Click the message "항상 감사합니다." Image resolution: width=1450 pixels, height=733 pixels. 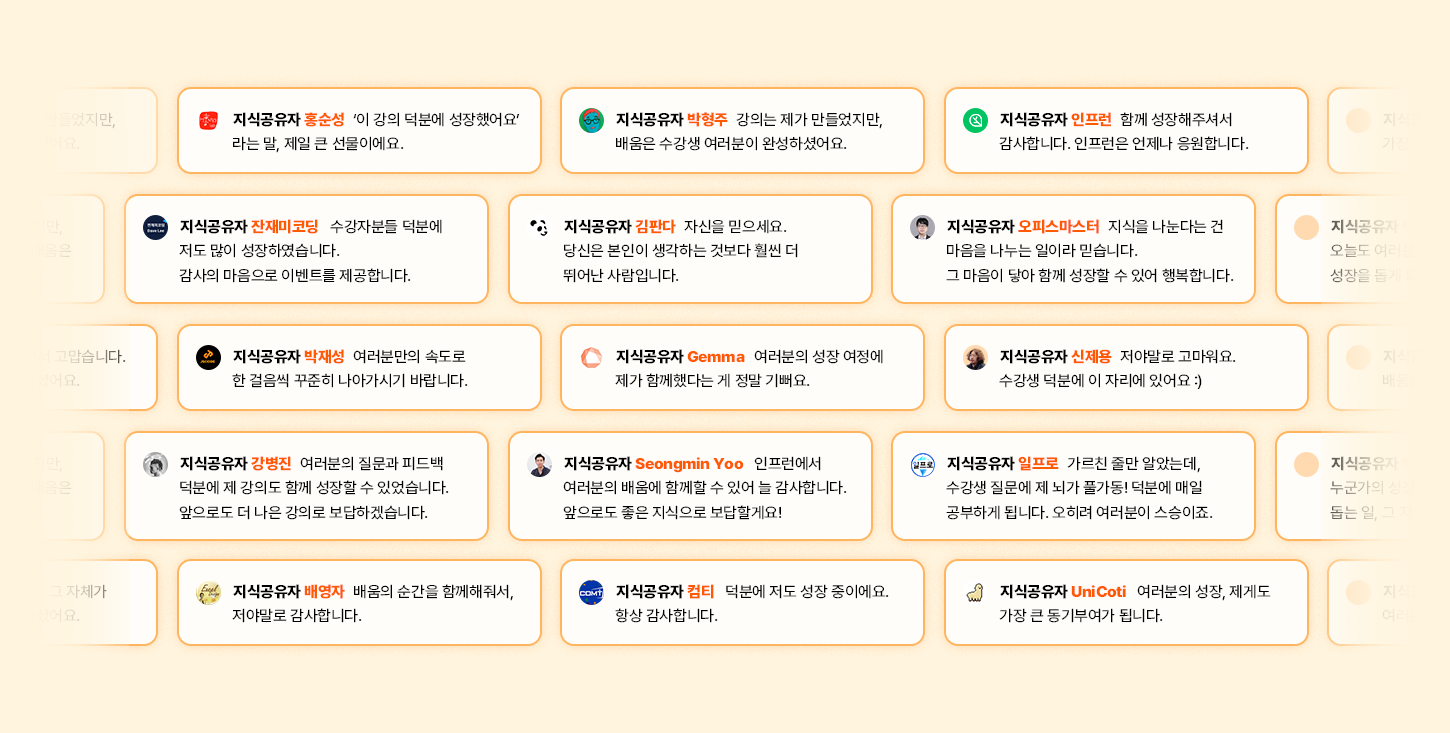pyautogui.click(x=666, y=615)
